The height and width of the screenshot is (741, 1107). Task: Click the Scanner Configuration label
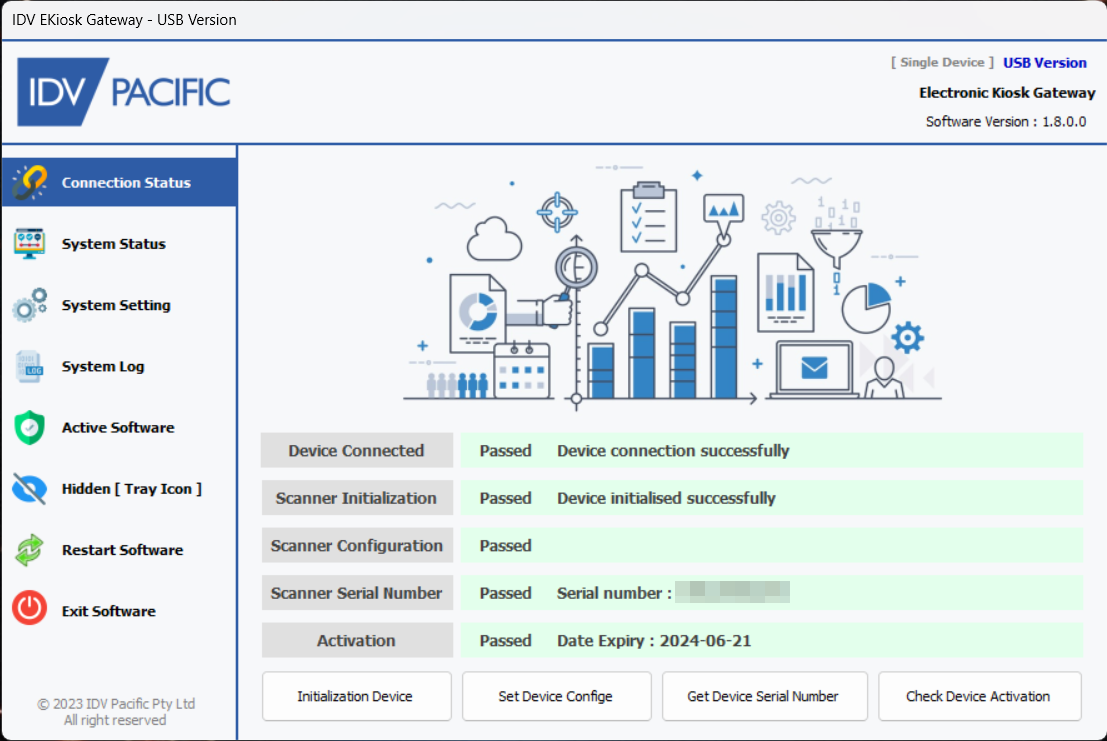pos(357,546)
